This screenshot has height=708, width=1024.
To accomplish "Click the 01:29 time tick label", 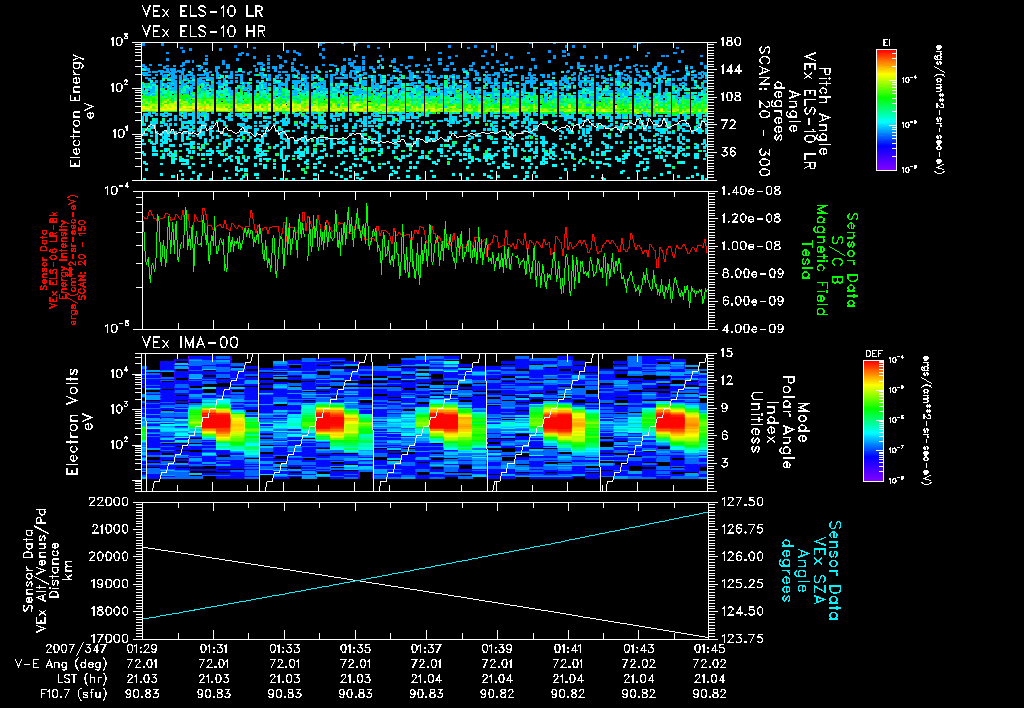I will pos(142,649).
